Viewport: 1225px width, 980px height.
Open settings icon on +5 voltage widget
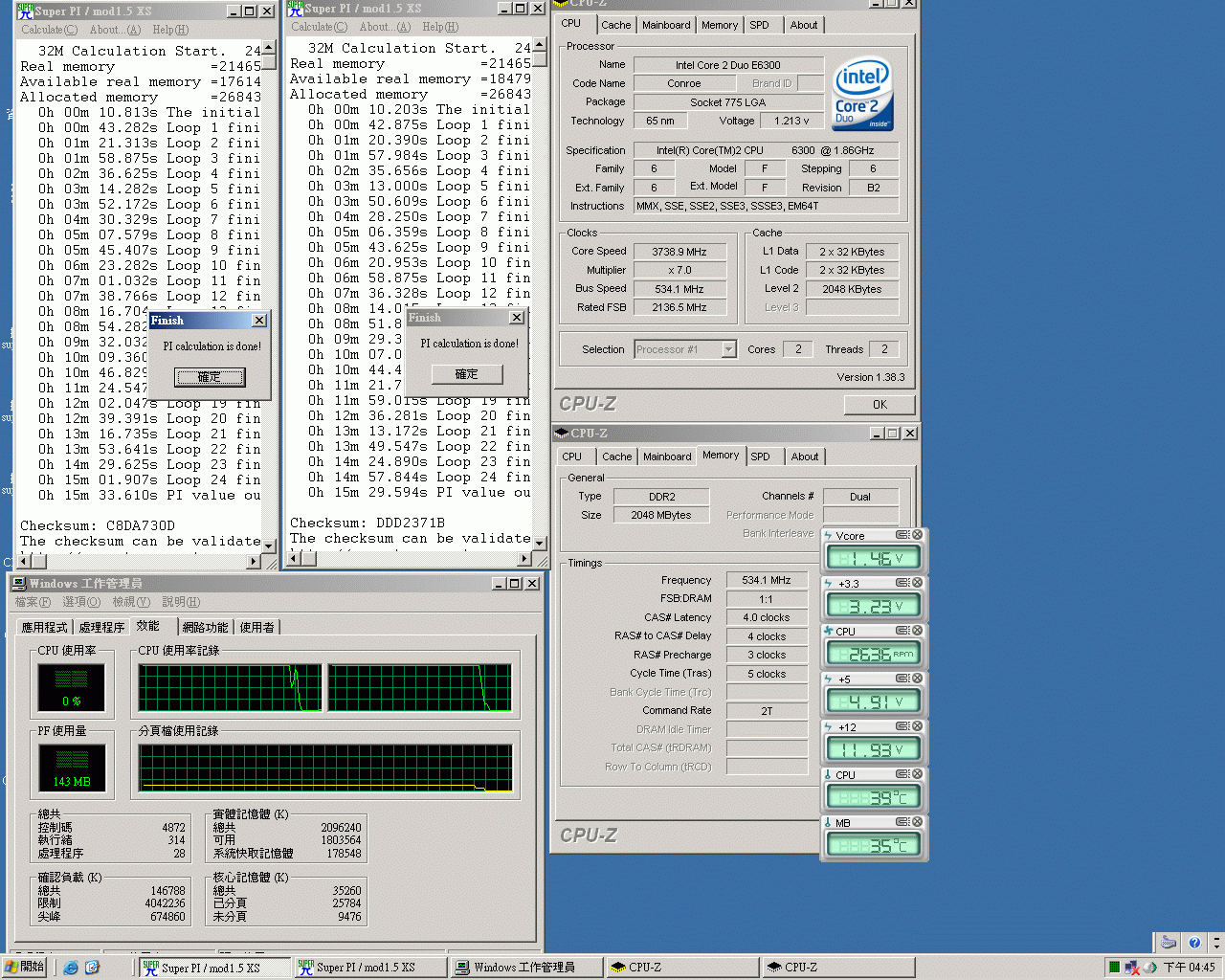point(902,679)
